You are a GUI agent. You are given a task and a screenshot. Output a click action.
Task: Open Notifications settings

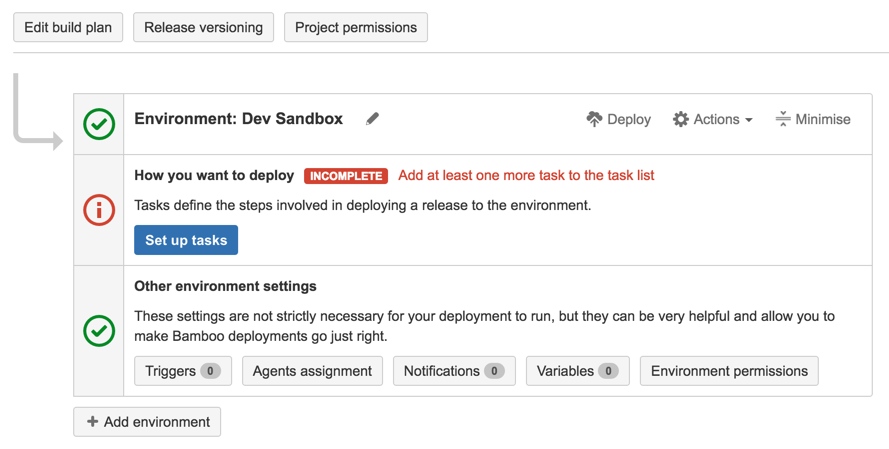454,371
